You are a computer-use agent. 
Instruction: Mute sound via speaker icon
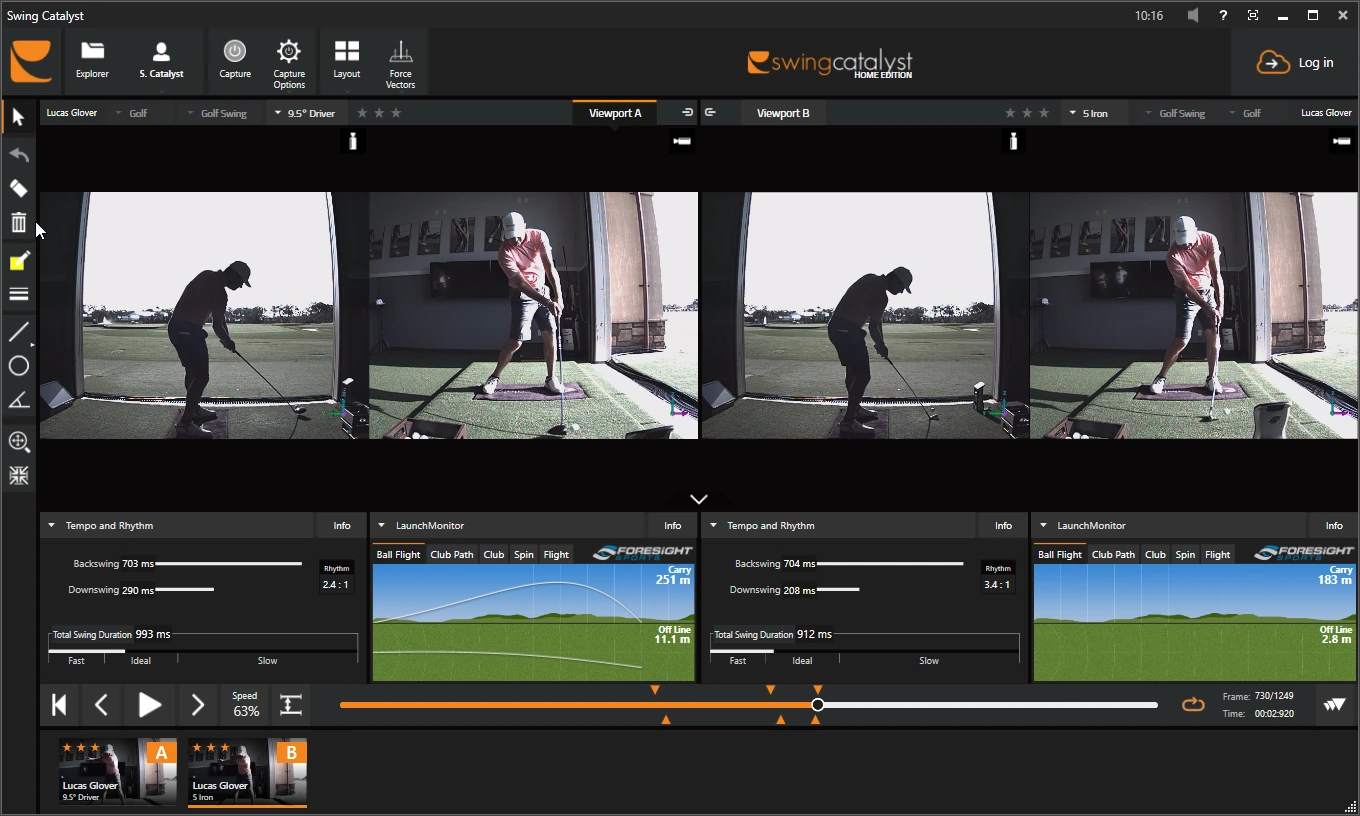(1193, 16)
